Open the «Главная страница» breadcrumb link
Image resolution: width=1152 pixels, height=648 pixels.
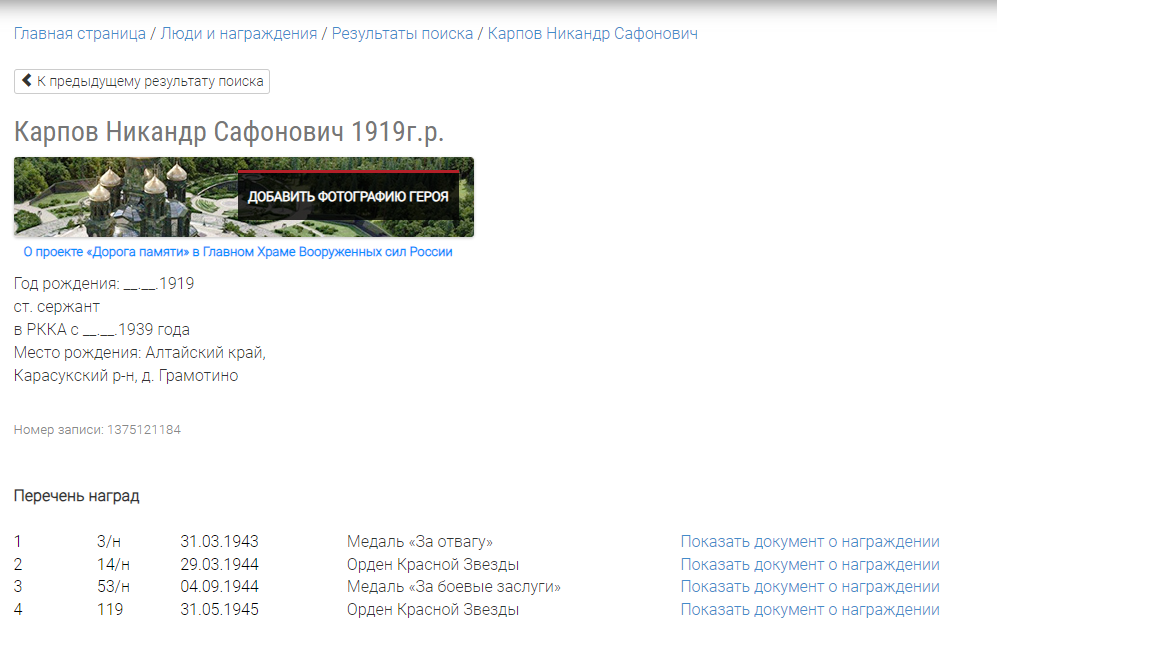tap(80, 33)
